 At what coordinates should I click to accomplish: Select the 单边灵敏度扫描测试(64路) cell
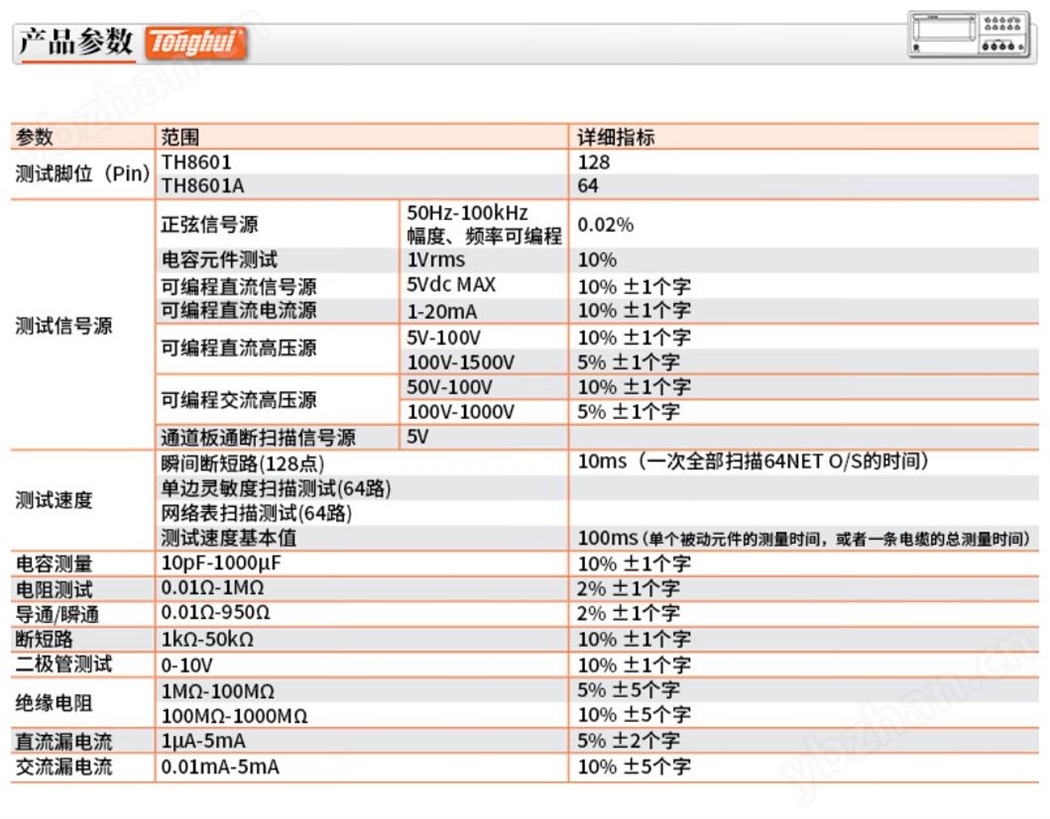click(276, 488)
